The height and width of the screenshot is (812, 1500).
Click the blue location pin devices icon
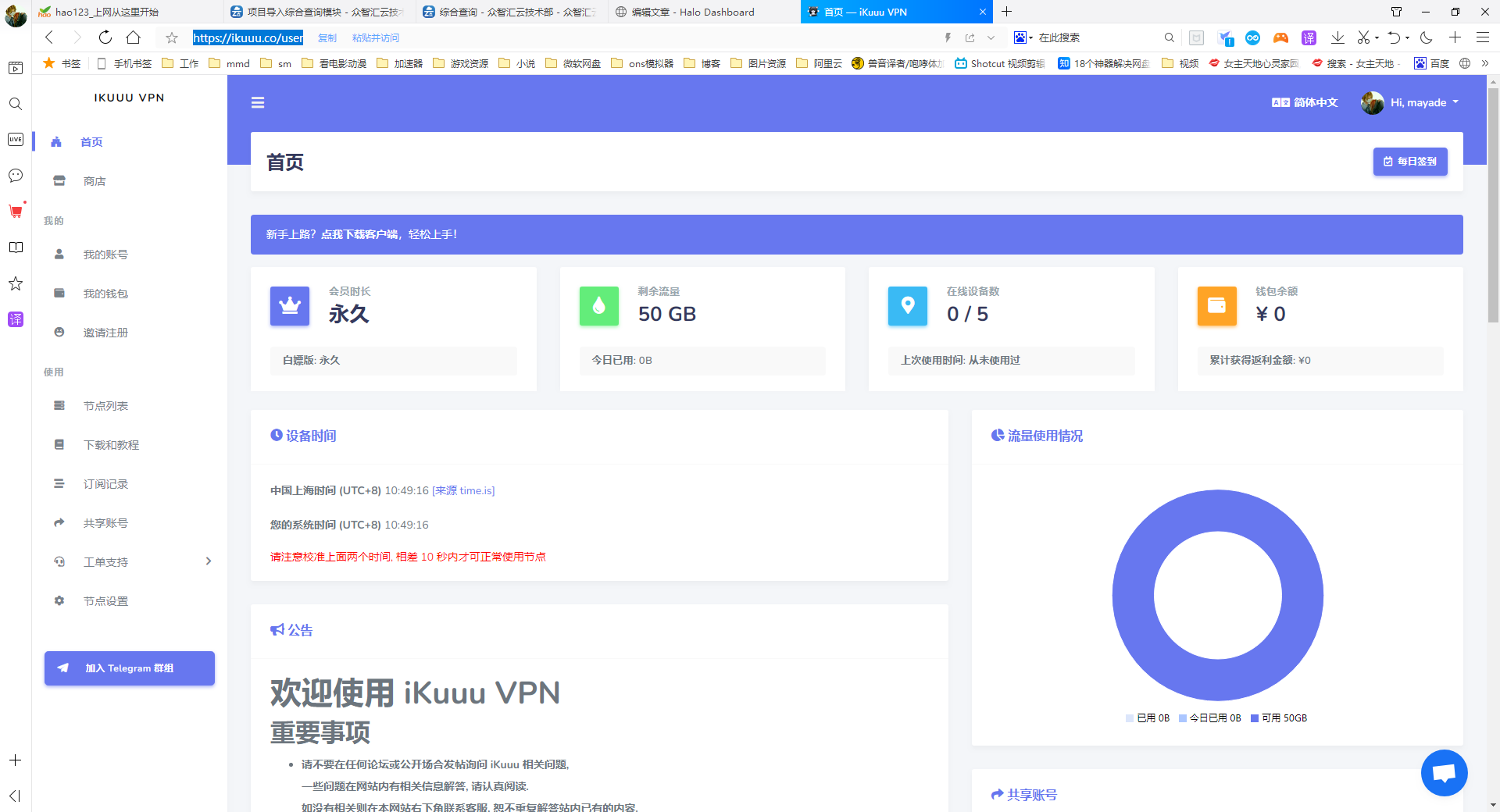coord(908,306)
